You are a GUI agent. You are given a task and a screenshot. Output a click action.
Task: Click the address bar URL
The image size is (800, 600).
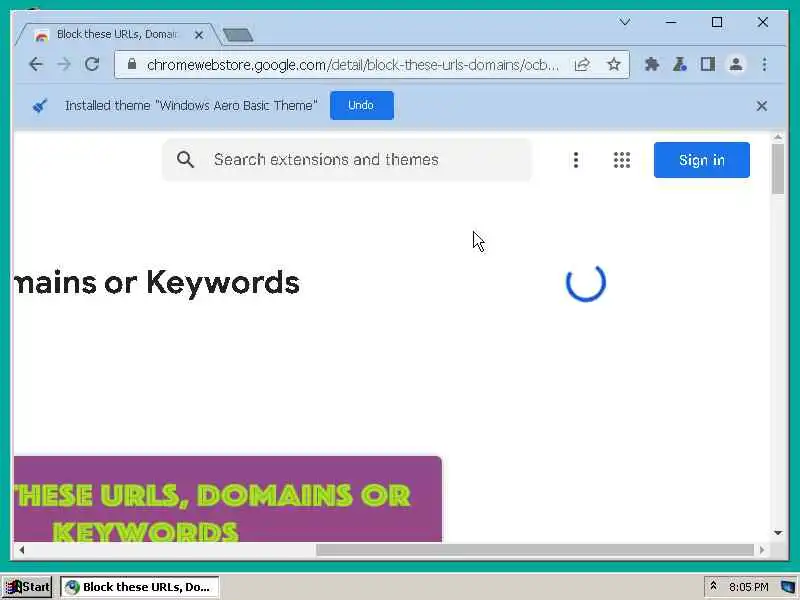click(x=353, y=65)
